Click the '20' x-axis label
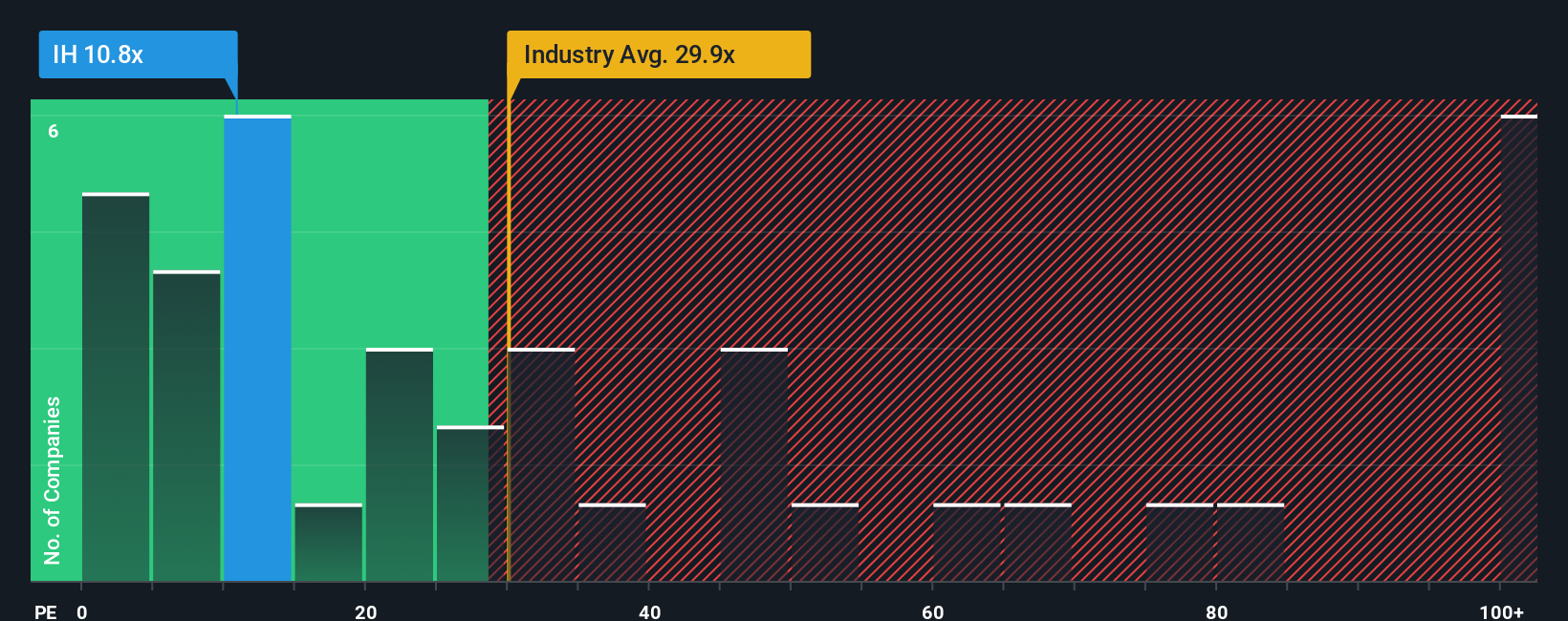 click(365, 612)
